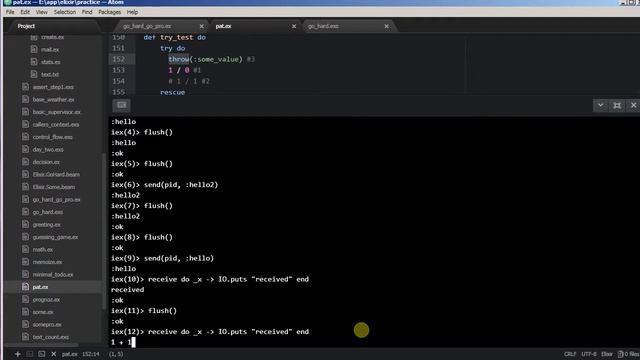Open somepro.ex file

pyautogui.click(x=47, y=324)
